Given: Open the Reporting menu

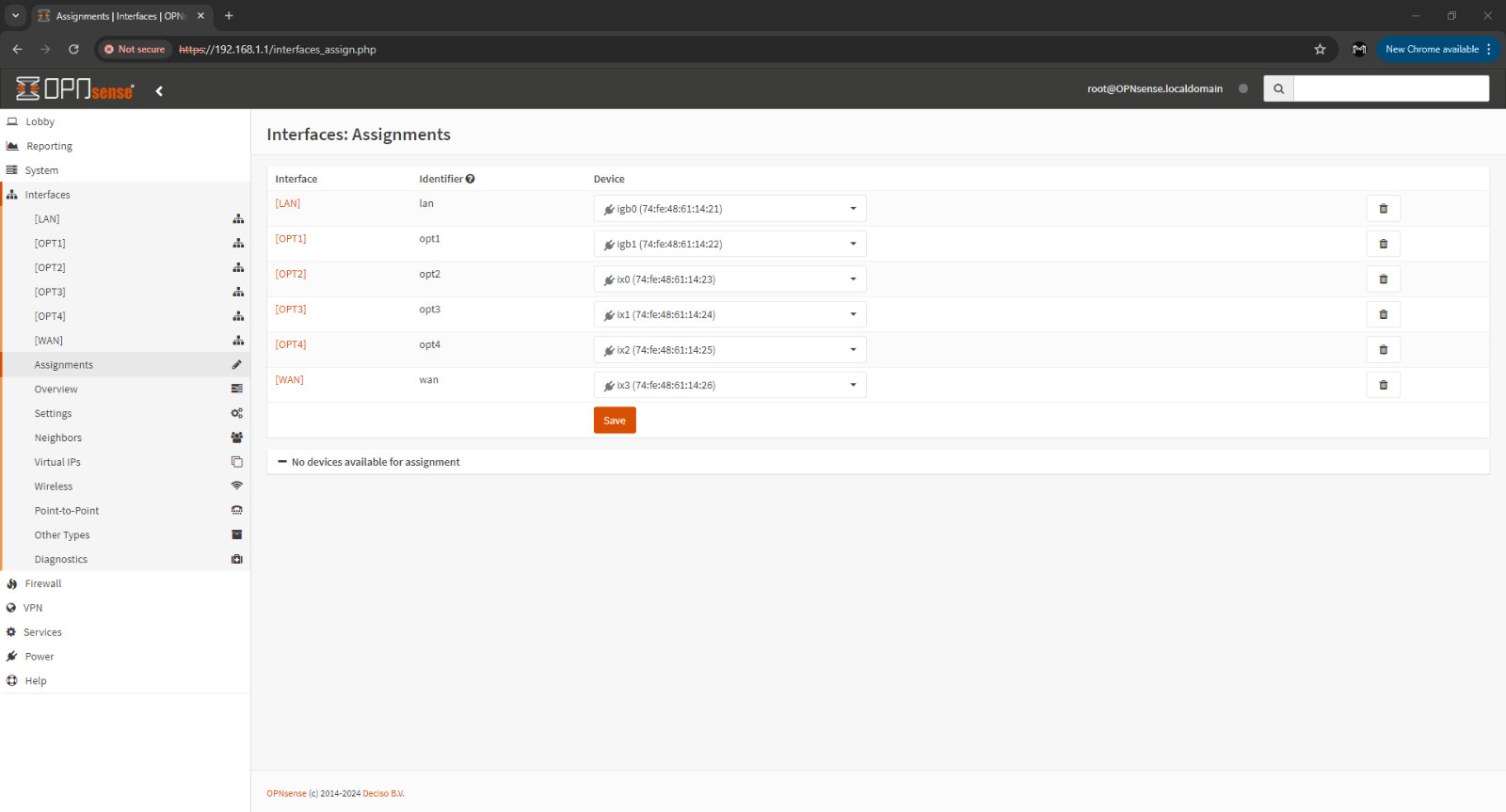Looking at the screenshot, I should point(125,146).
